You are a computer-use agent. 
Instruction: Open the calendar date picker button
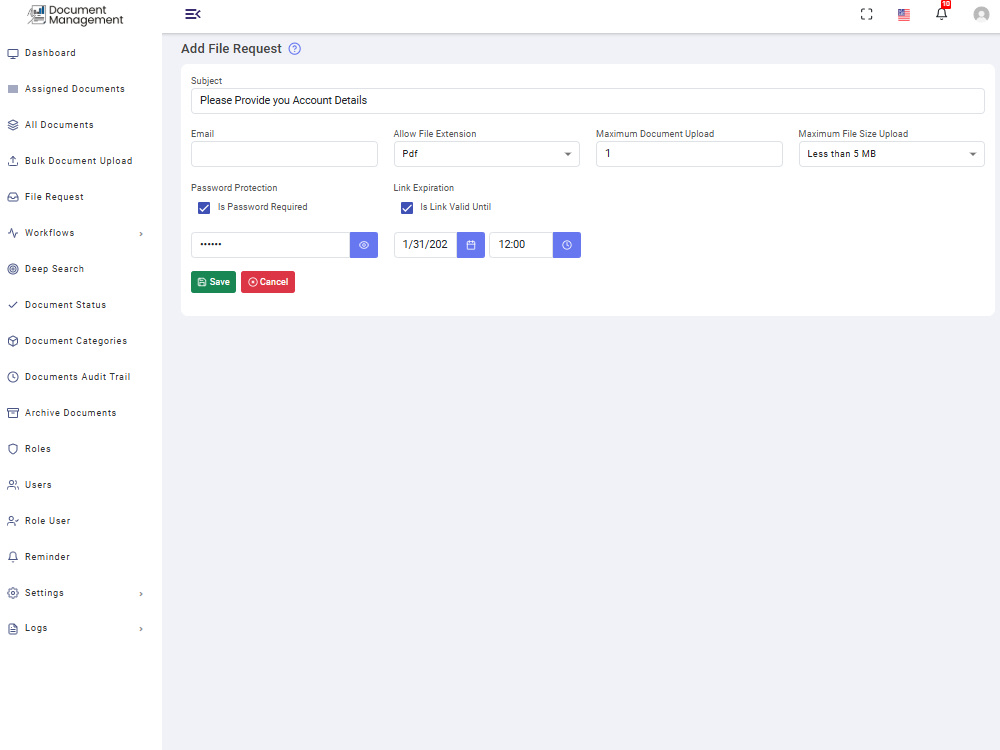point(471,245)
